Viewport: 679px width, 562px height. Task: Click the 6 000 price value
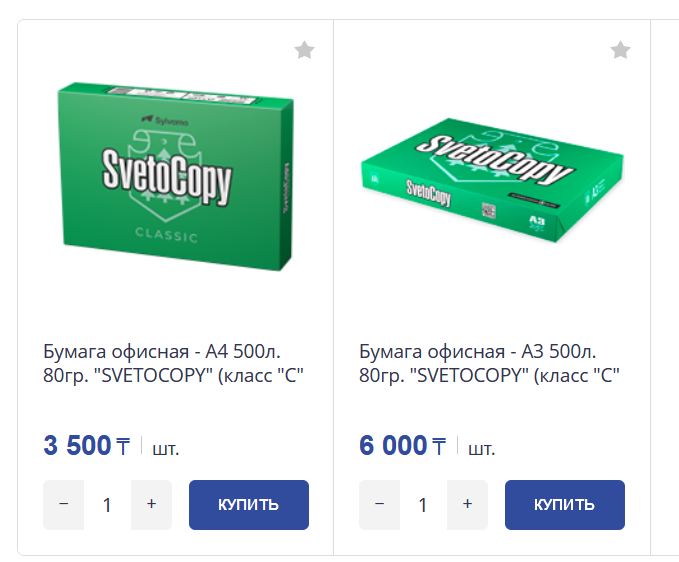393,446
